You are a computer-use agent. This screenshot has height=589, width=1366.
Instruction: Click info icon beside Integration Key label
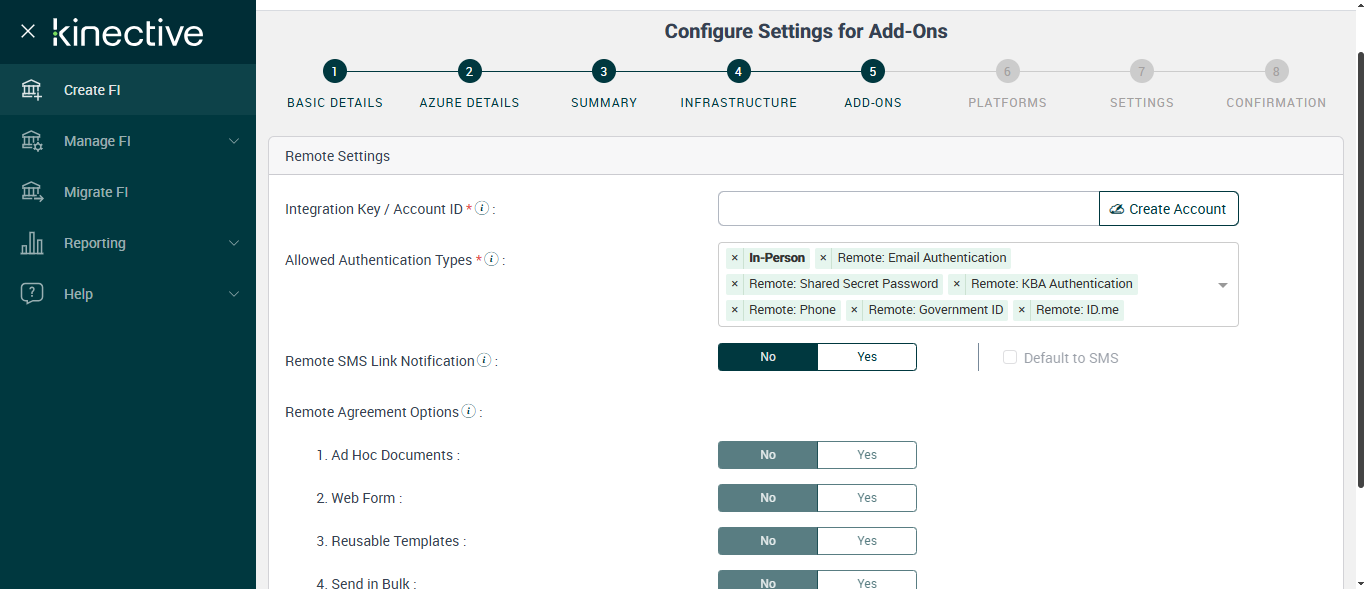coord(482,208)
